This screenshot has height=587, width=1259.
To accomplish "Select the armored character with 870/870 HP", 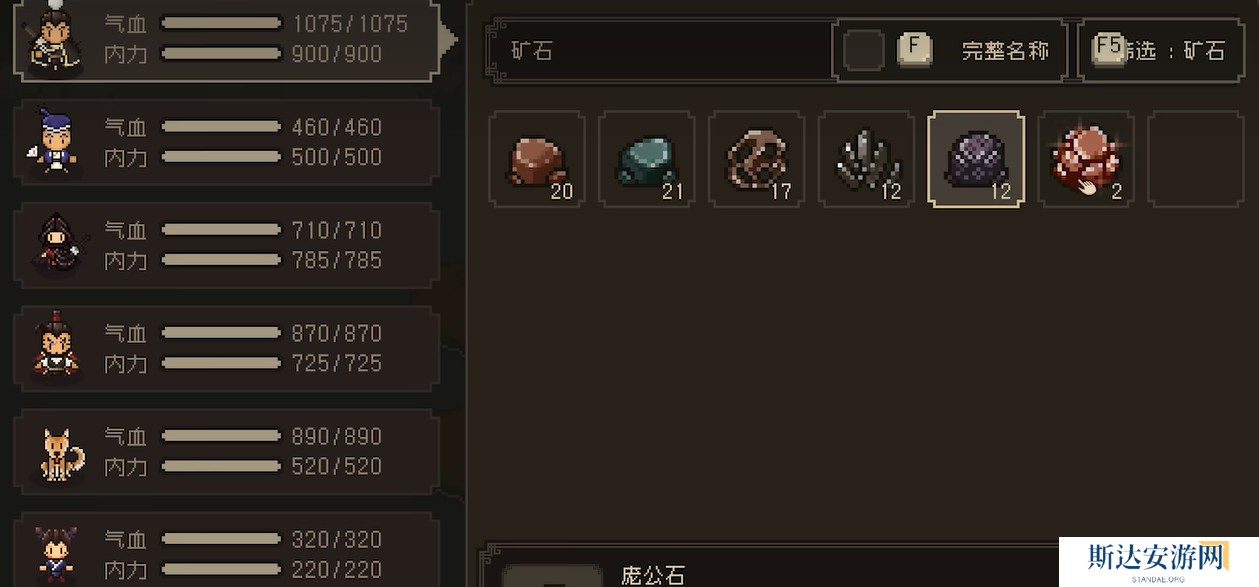I will [x=226, y=348].
